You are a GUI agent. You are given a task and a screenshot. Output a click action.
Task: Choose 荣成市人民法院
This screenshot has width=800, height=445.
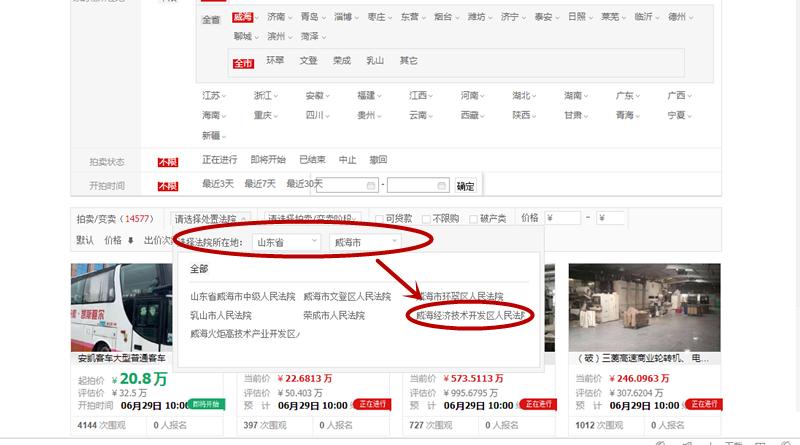334,315
